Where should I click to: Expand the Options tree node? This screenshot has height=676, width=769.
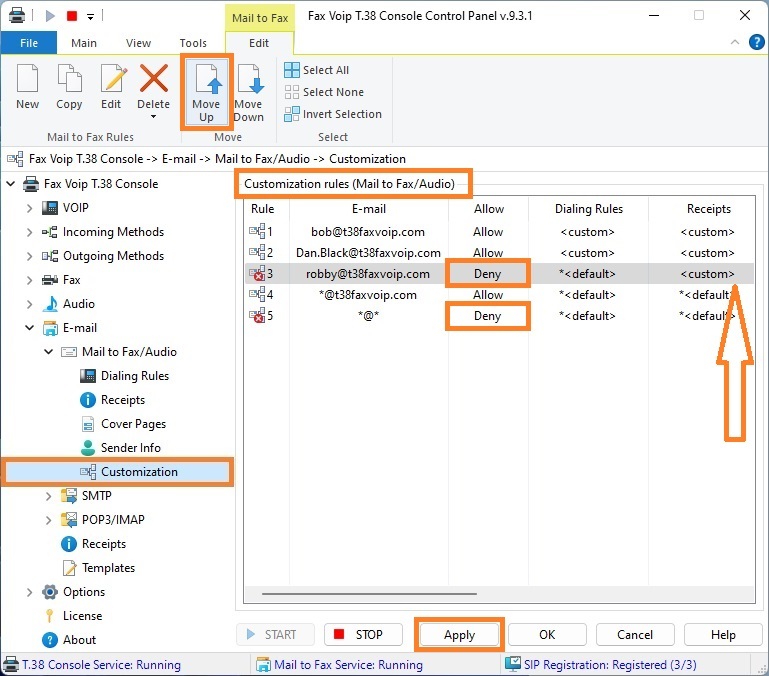[29, 592]
